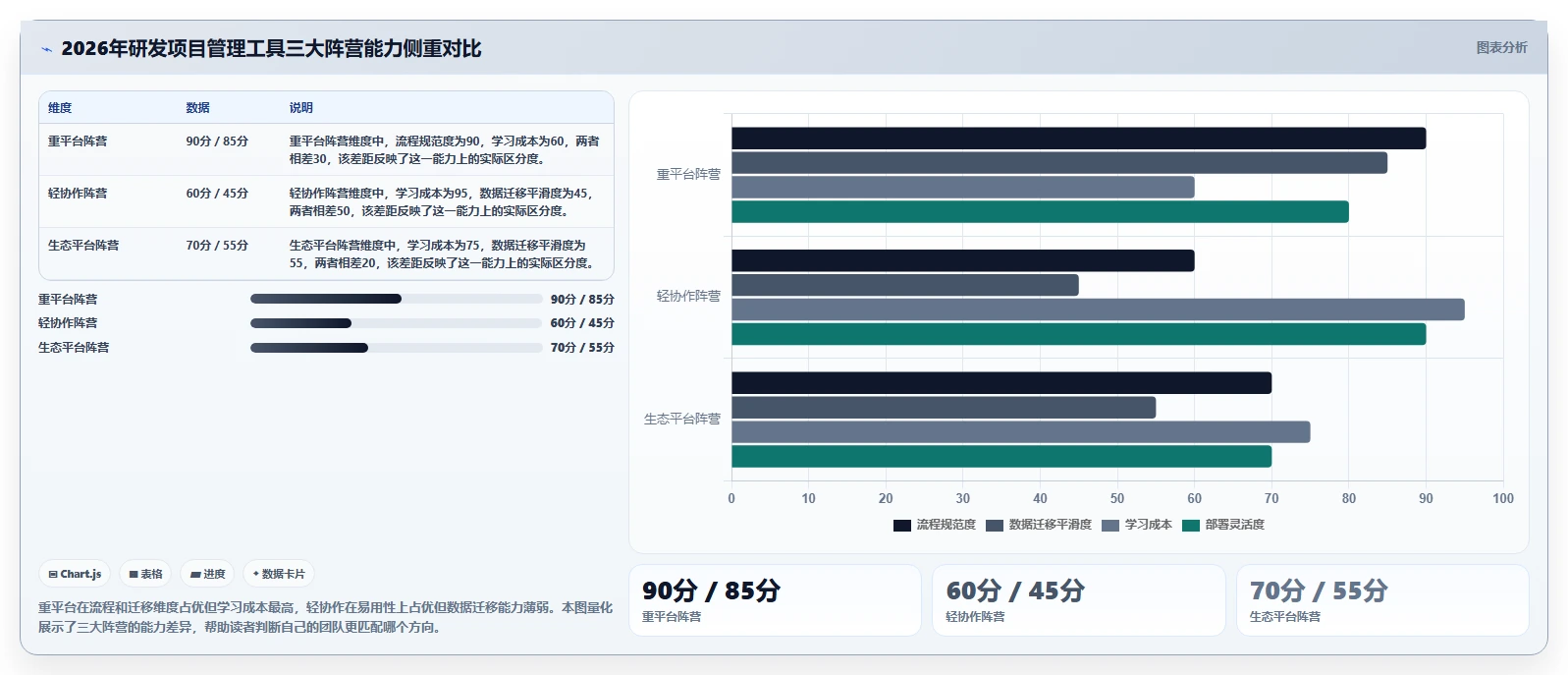Viewport: 1568px width, 675px height.
Task: Click the 生态平台阵营 progress bar
Action: point(396,348)
